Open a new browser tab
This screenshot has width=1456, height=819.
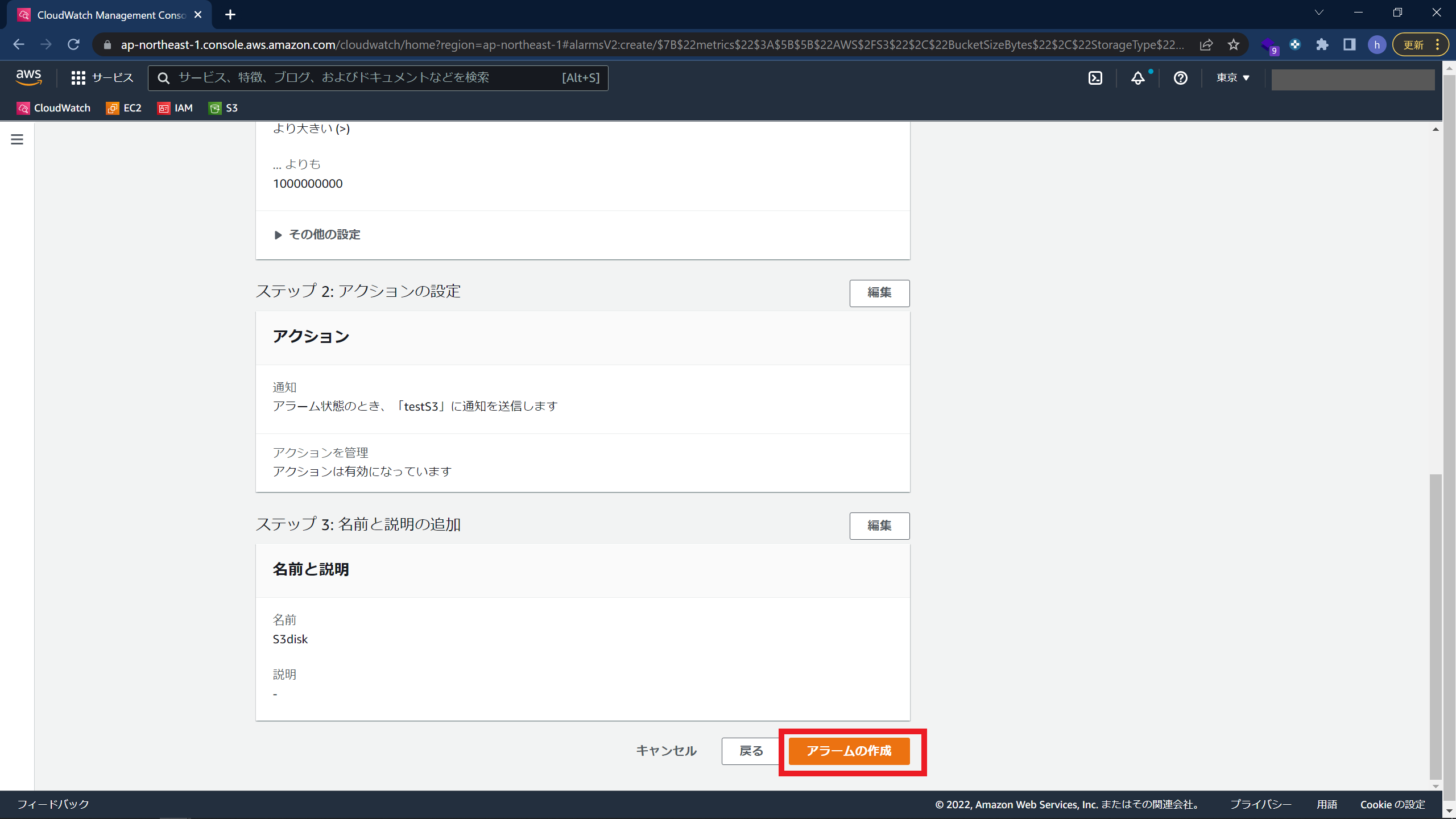pos(230,15)
